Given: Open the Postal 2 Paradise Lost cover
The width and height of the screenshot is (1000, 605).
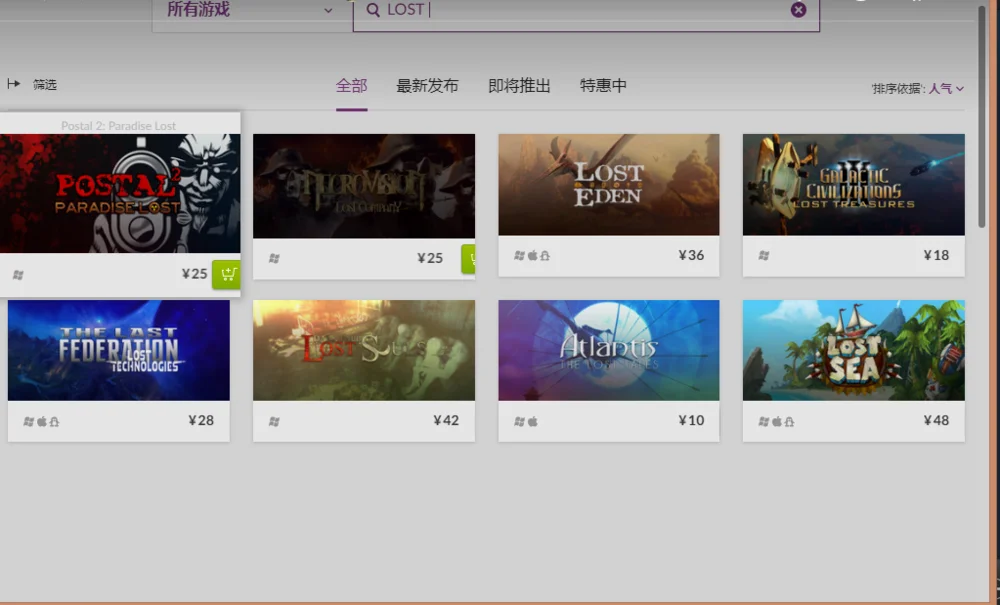Looking at the screenshot, I should [x=120, y=193].
